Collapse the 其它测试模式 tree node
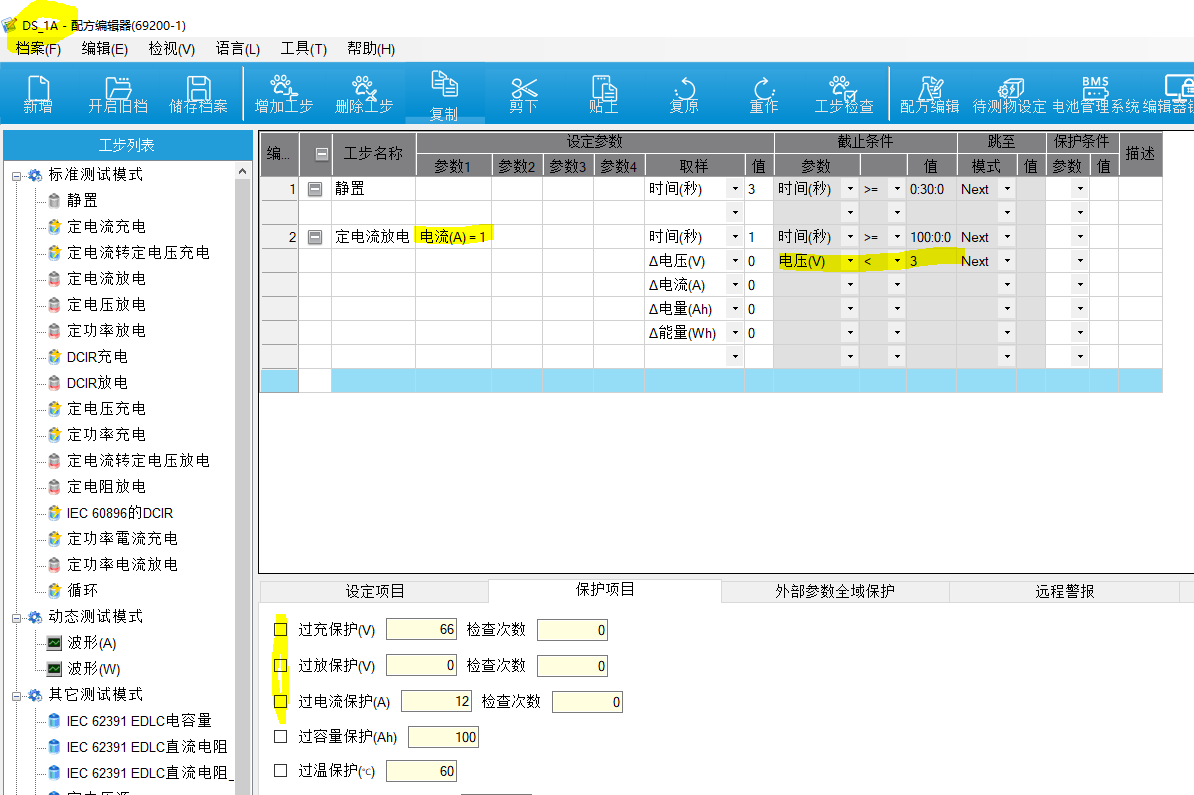Image resolution: width=1194 pixels, height=795 pixels. coord(17,695)
